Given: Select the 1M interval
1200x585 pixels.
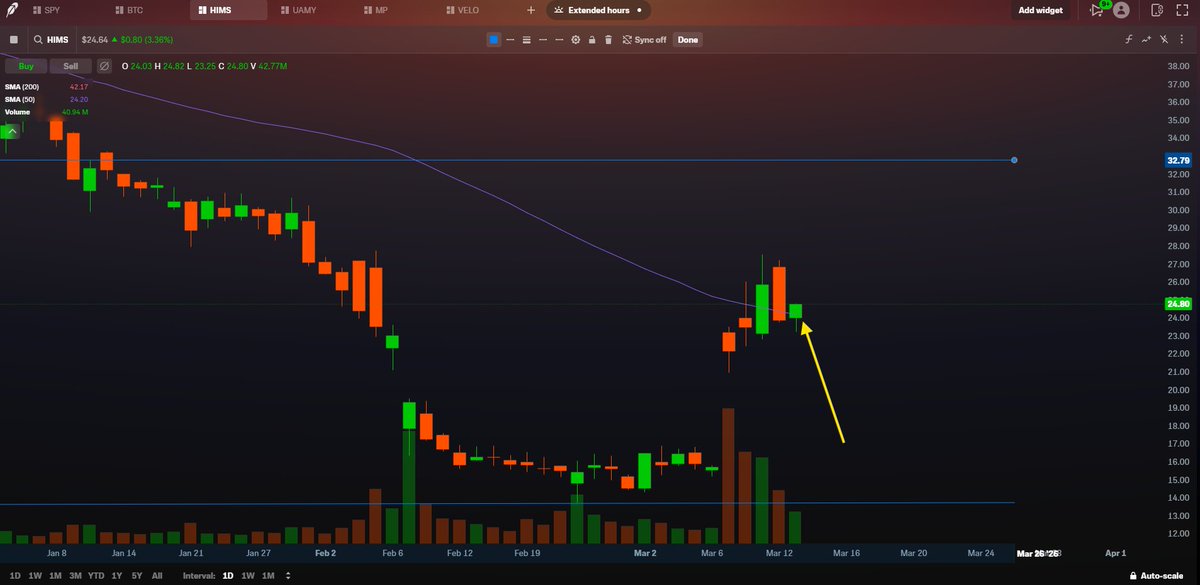Looking at the screenshot, I should (268, 576).
